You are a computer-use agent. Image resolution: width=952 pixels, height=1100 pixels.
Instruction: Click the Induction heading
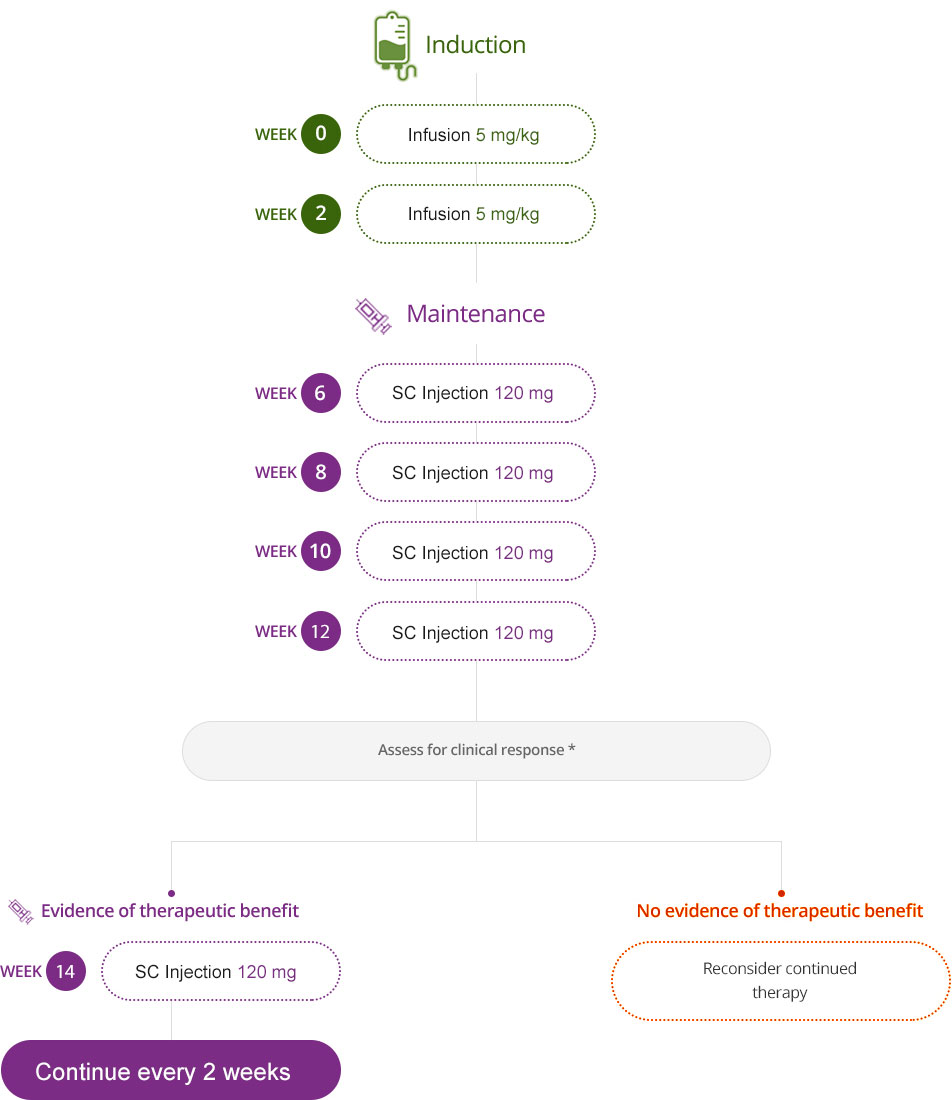click(476, 45)
